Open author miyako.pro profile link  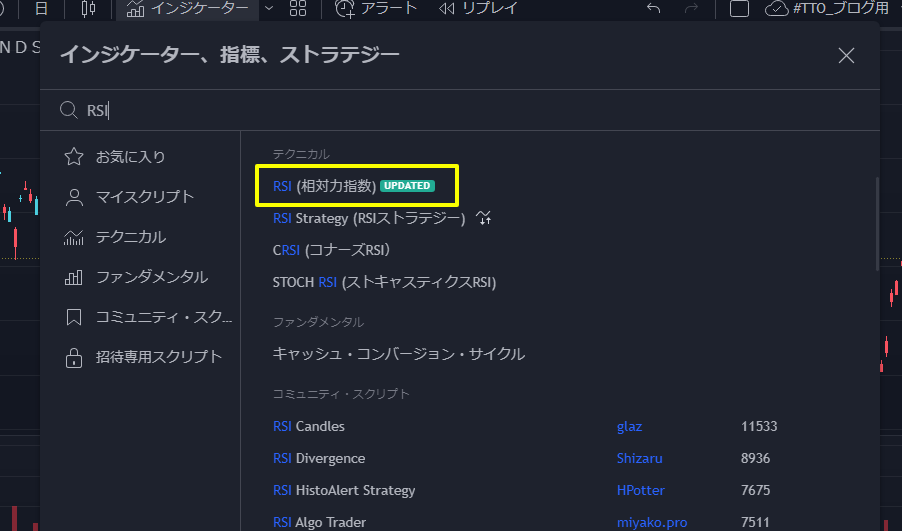click(x=652, y=522)
